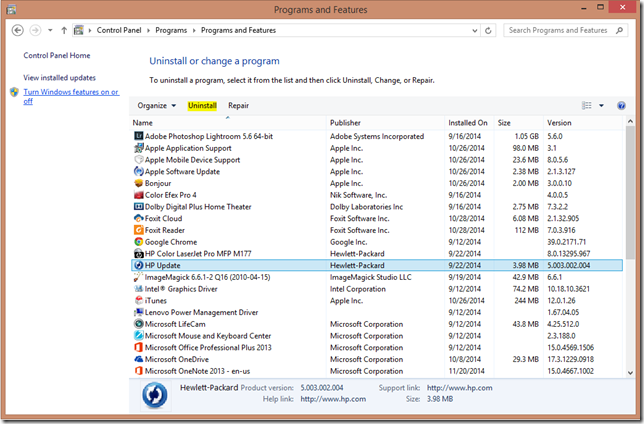Click the Bonjour program icon
Screen dimensions: 644x424
tap(139, 183)
